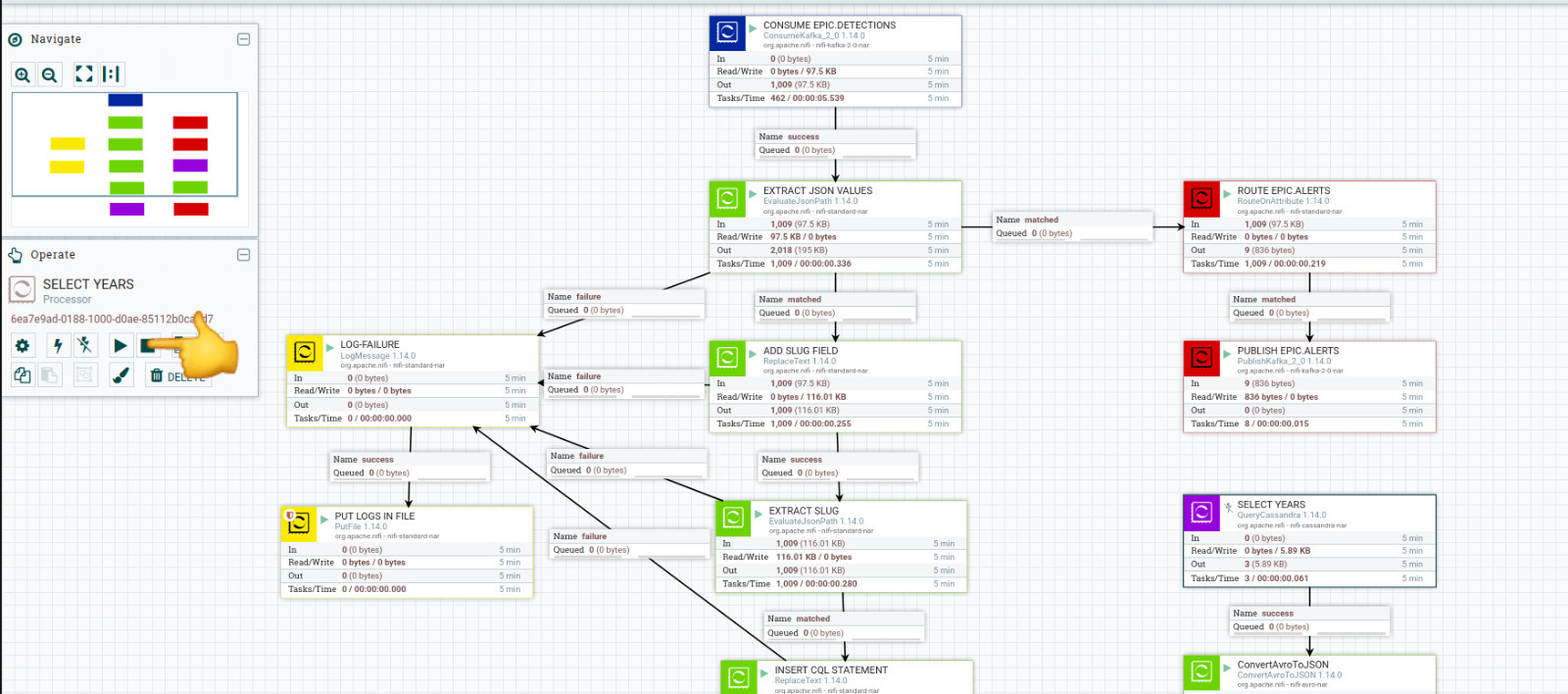Select red icon of ROUTE EPIC.ALERTS
Viewport: 1568px width, 694px height.
click(1201, 199)
